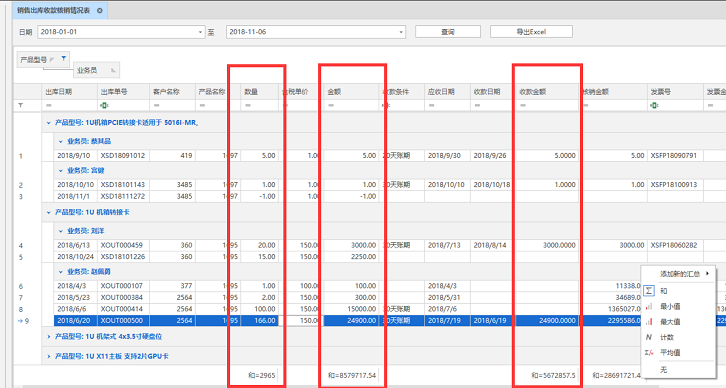The image size is (726, 388).
Task: Click the sigma sum icon in menu
Action: pos(649,291)
